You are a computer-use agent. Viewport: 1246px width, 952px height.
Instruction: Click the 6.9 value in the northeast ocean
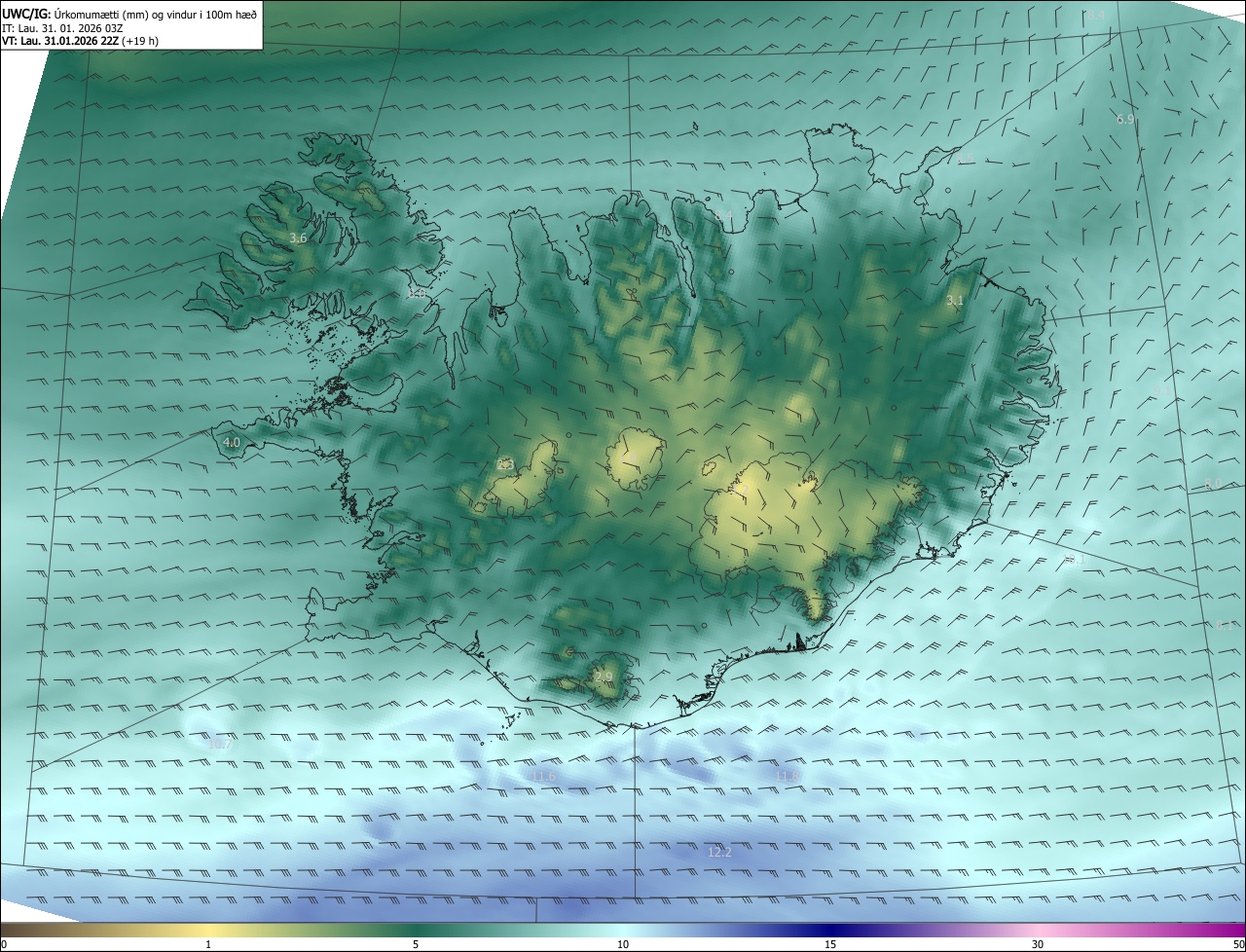[1125, 119]
